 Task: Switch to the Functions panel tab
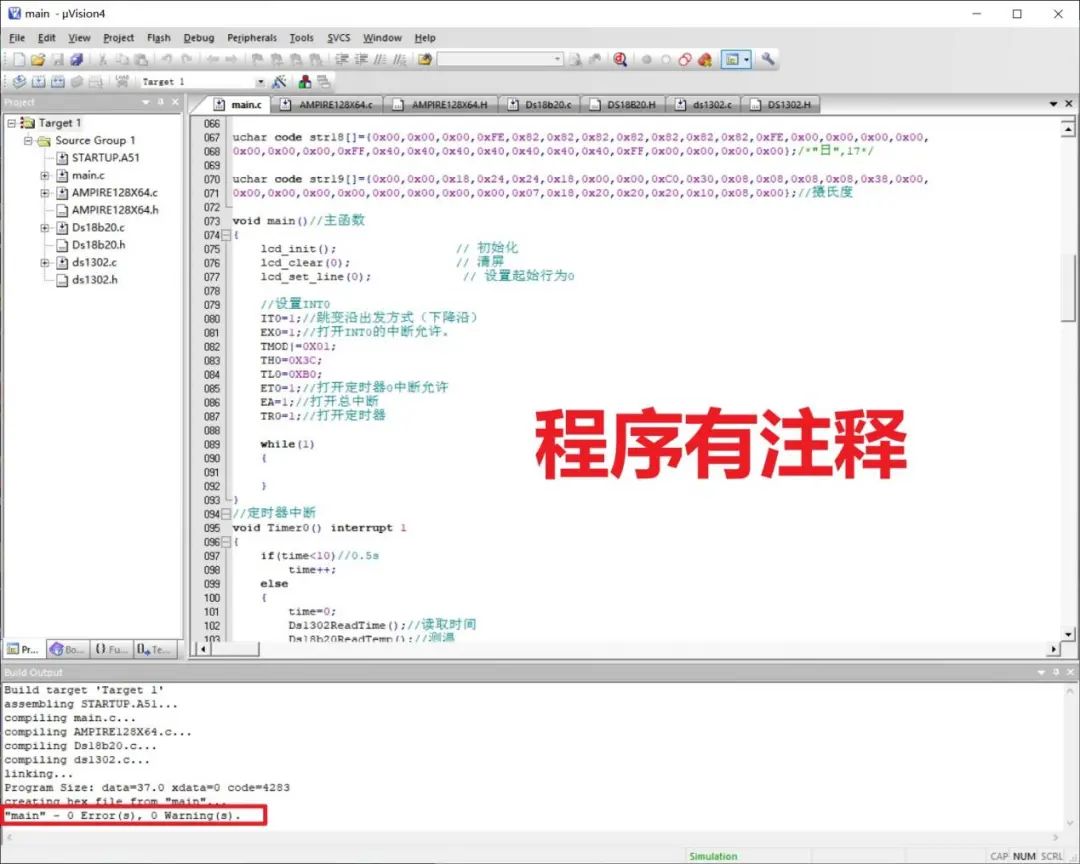pos(111,649)
